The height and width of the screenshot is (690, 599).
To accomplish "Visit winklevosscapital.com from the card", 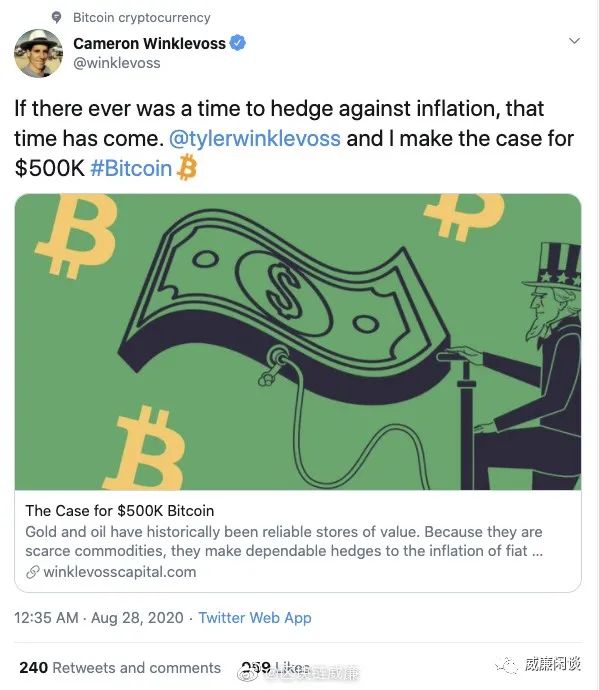I will 120,572.
